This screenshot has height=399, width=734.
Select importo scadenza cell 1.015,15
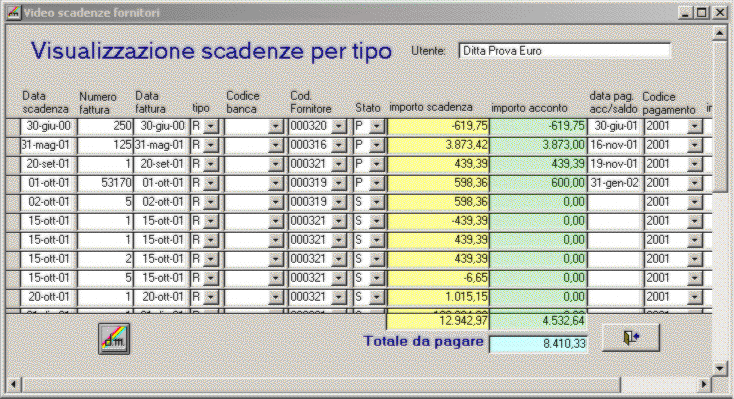pos(438,297)
